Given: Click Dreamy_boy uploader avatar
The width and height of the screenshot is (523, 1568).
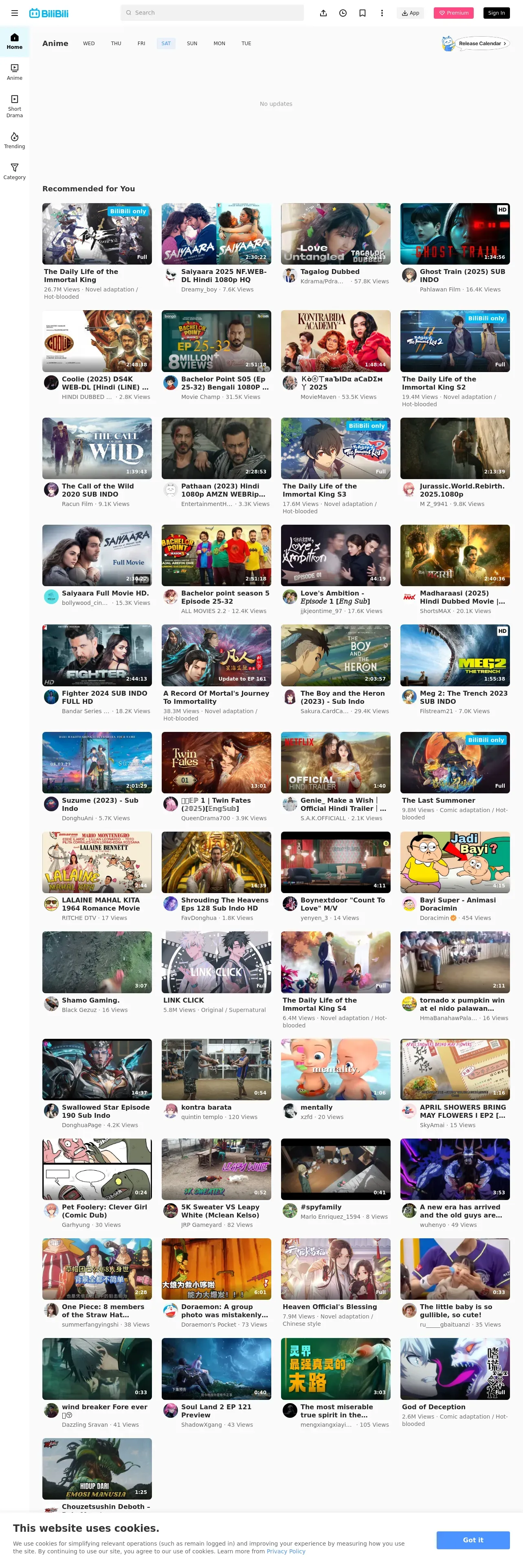Looking at the screenshot, I should (x=171, y=276).
